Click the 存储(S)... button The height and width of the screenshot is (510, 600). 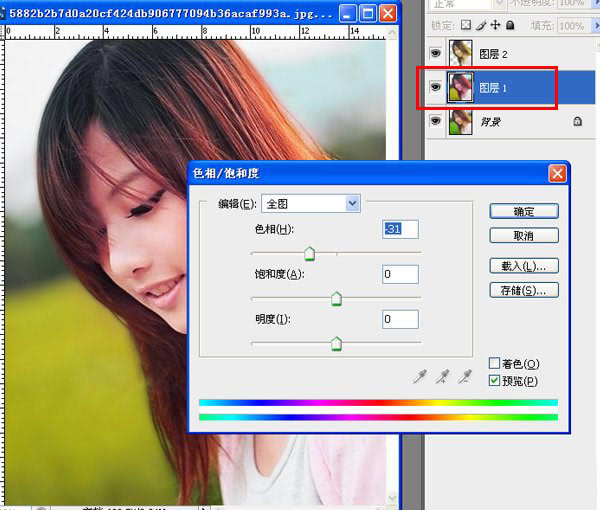tap(524, 290)
